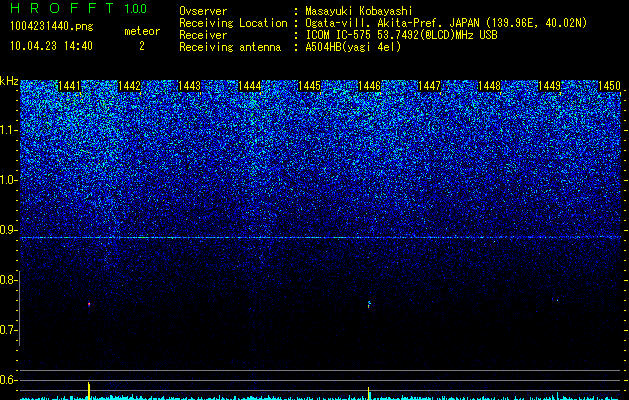This screenshot has height=400, width=629.
Task: Click the Receiving antenna label
Action: pos(230,47)
